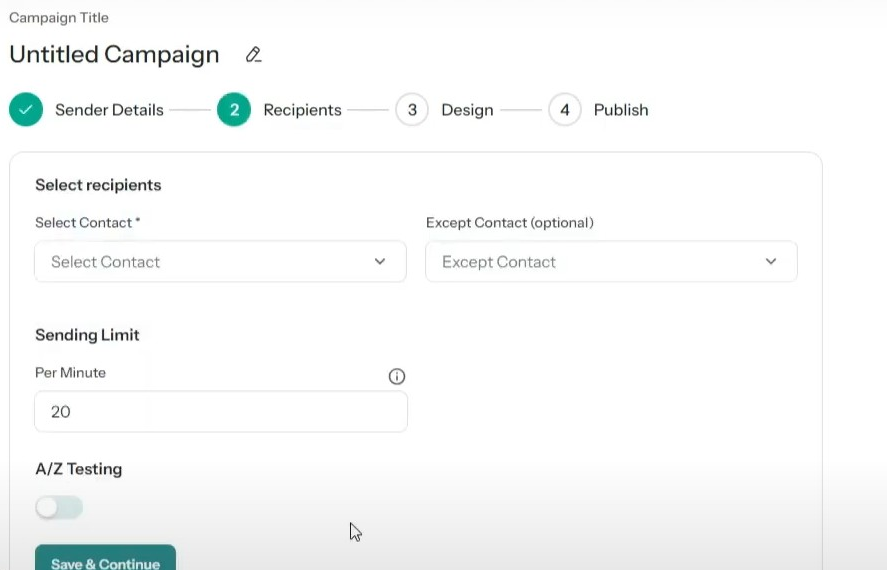Viewport: 887px width, 570px height.
Task: Click the Untitled Campaign title text
Action: pyautogui.click(x=114, y=55)
